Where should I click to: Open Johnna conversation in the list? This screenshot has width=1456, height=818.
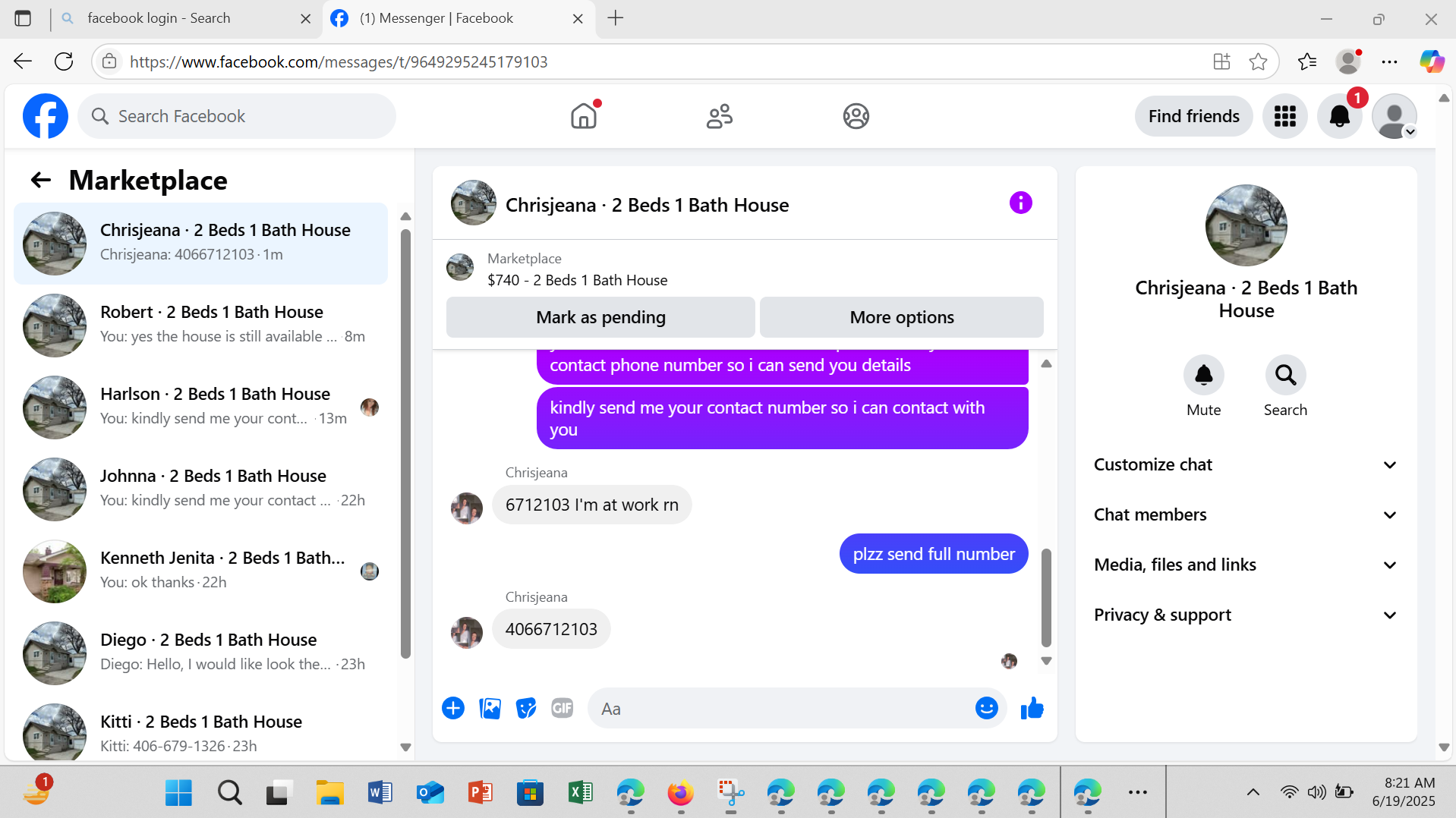[x=200, y=489]
